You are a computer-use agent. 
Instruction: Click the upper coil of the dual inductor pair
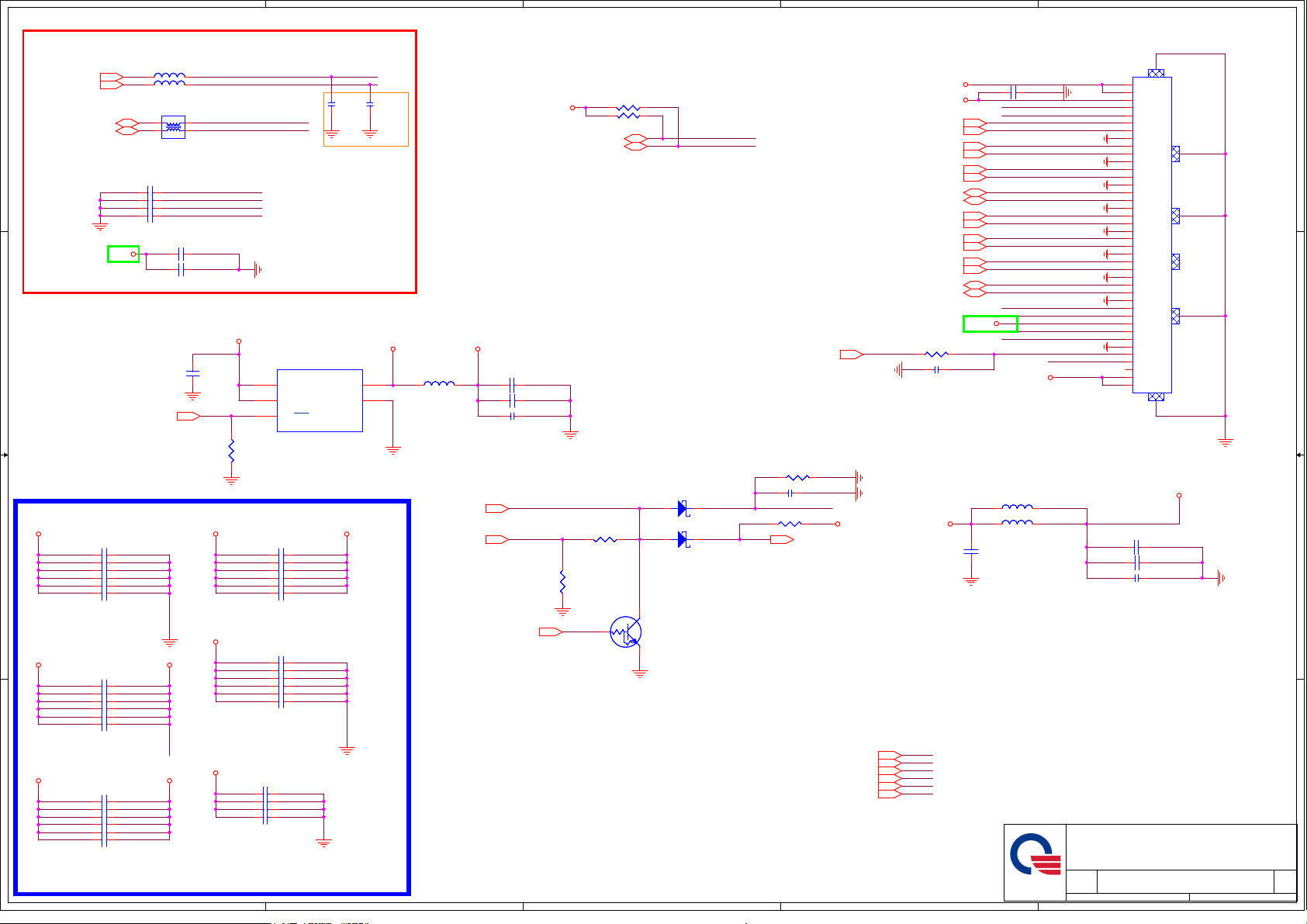(x=1017, y=507)
